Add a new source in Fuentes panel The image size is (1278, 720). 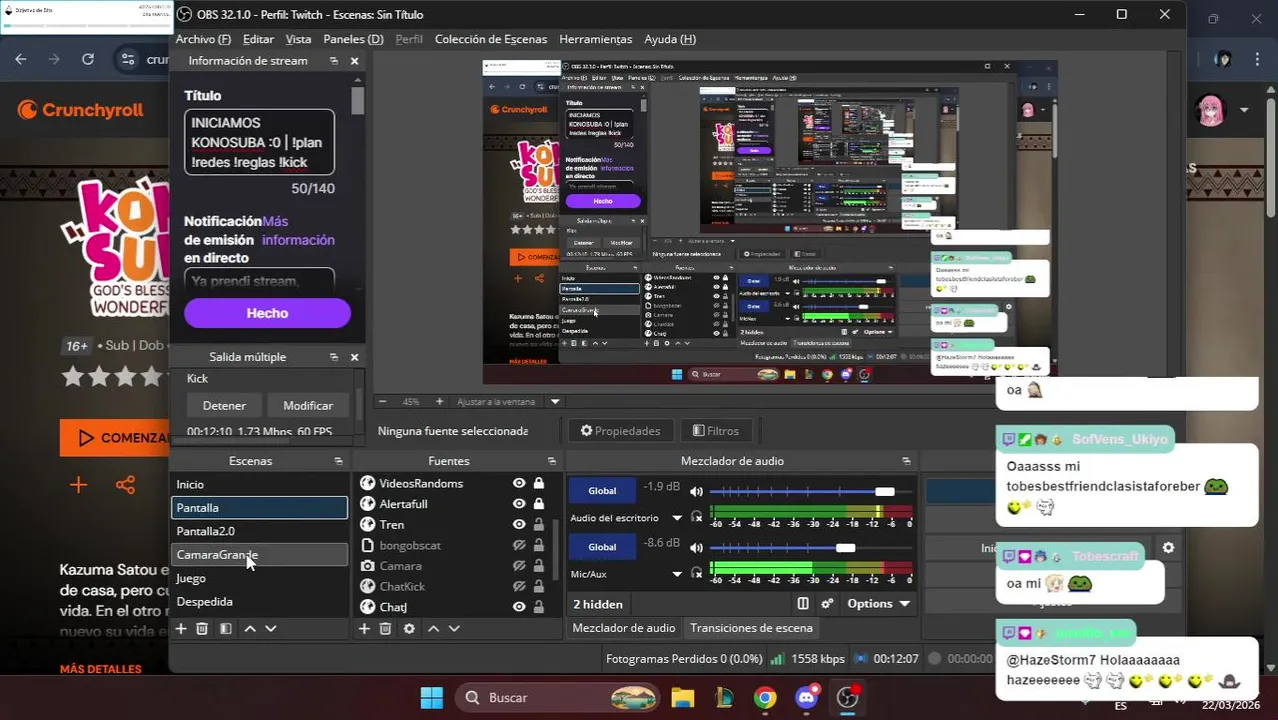[x=364, y=628]
